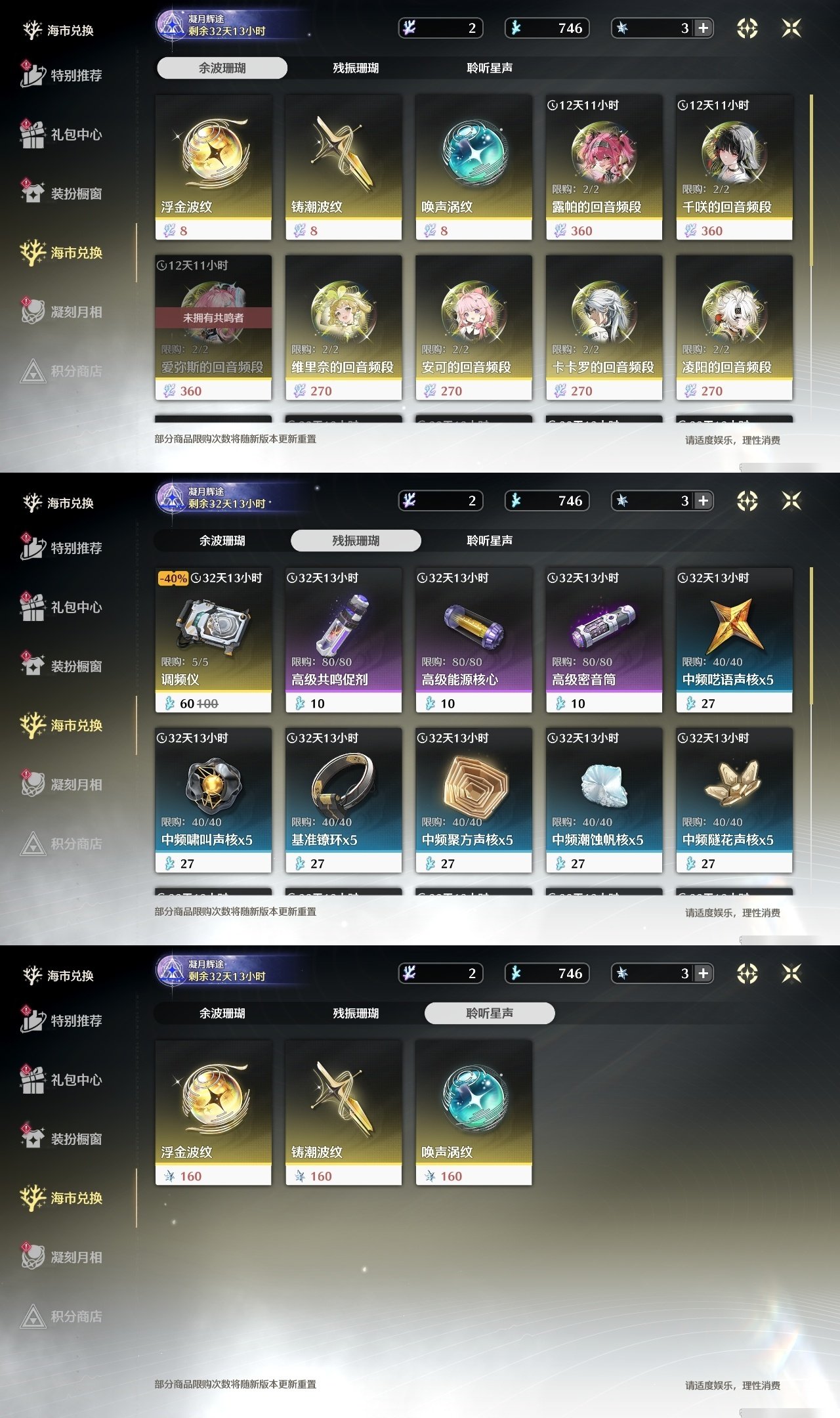Open the 中频潮蚀帆核x5 shell item
Viewport: 840px width, 1418px height.
(x=604, y=800)
